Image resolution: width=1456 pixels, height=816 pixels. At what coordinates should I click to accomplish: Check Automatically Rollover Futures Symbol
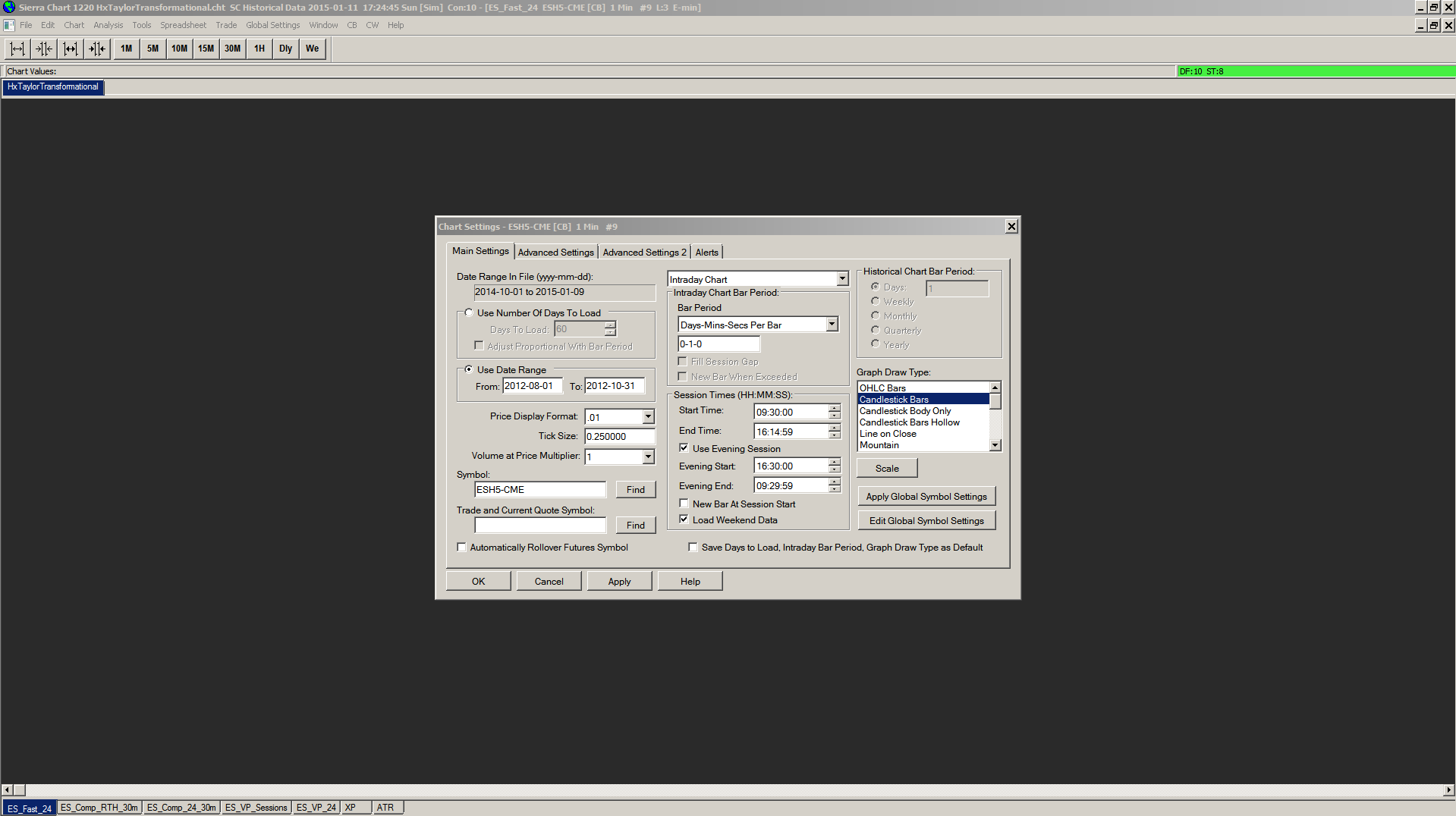(461, 548)
